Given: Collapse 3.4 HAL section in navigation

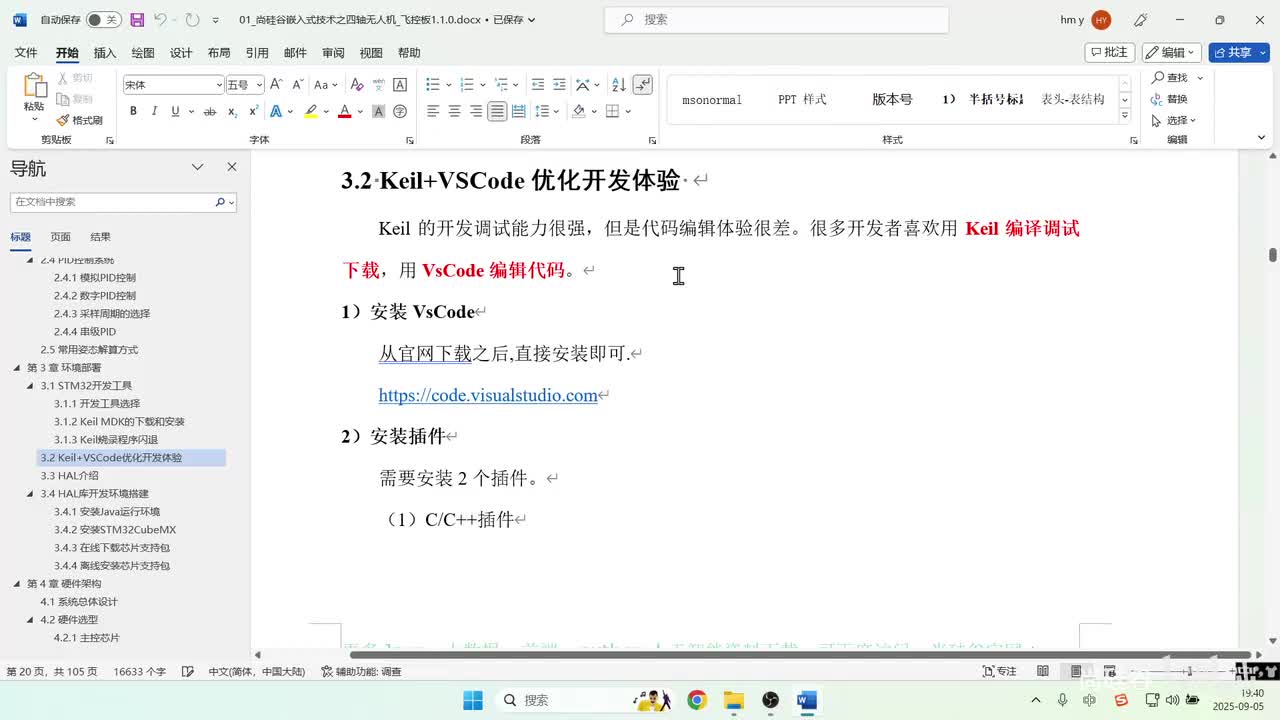Looking at the screenshot, I should (31, 494).
